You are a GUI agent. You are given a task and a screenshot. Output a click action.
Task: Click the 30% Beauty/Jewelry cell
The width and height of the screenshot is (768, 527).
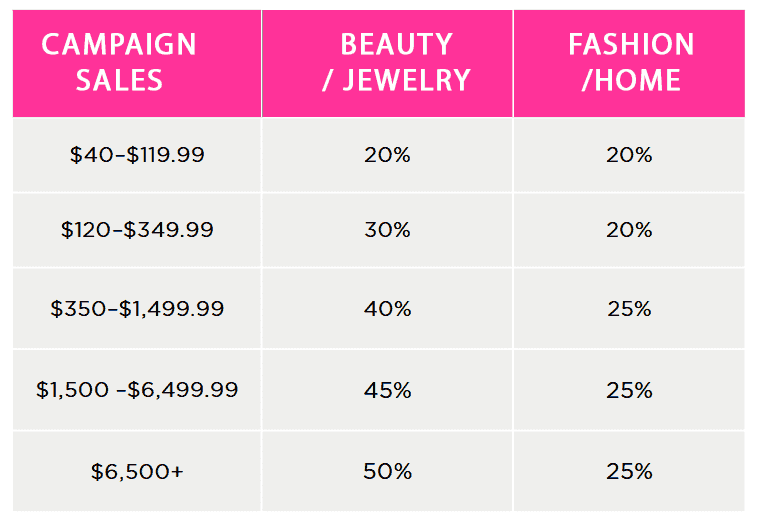coord(387,230)
